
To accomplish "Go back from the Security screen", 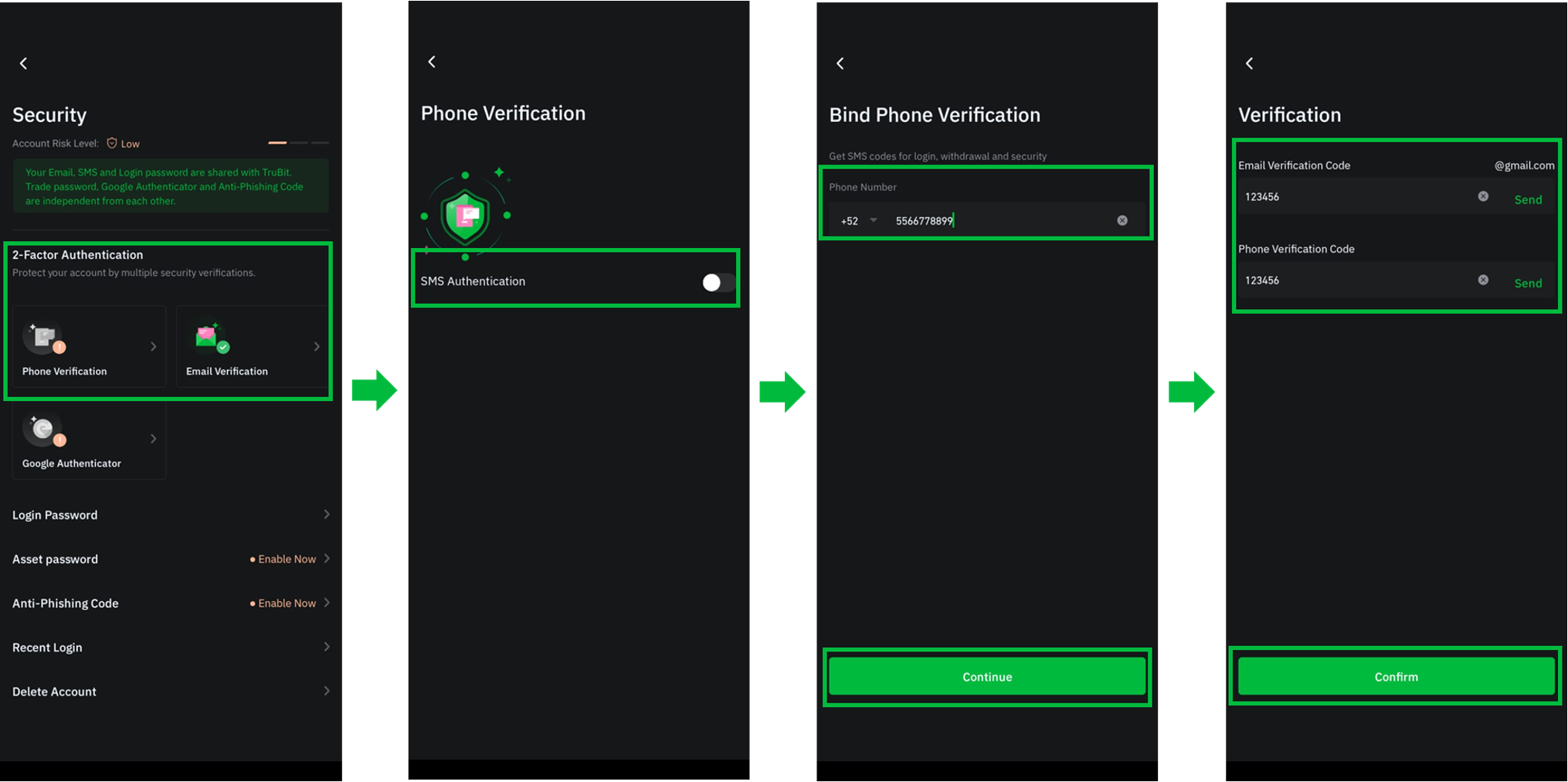I will pyautogui.click(x=23, y=63).
